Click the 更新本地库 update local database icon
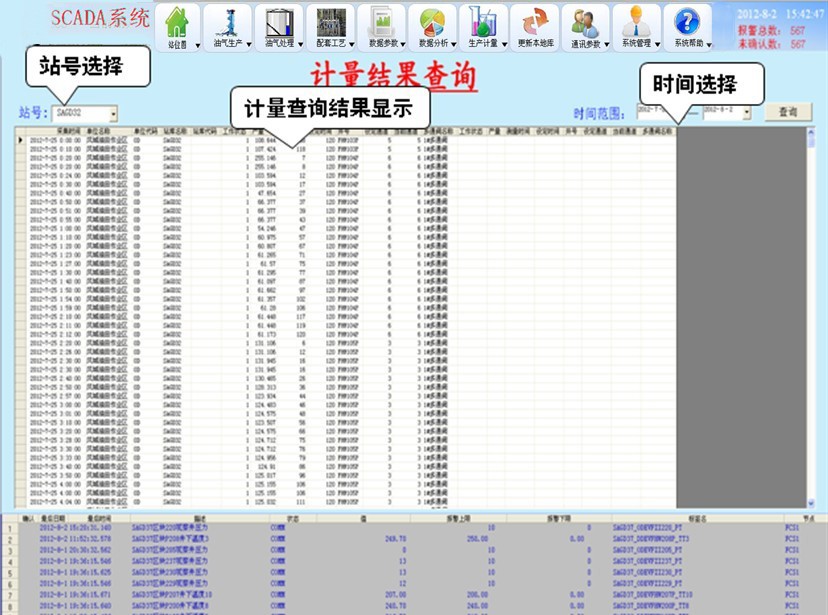The width and height of the screenshot is (828, 615). pyautogui.click(x=534, y=24)
